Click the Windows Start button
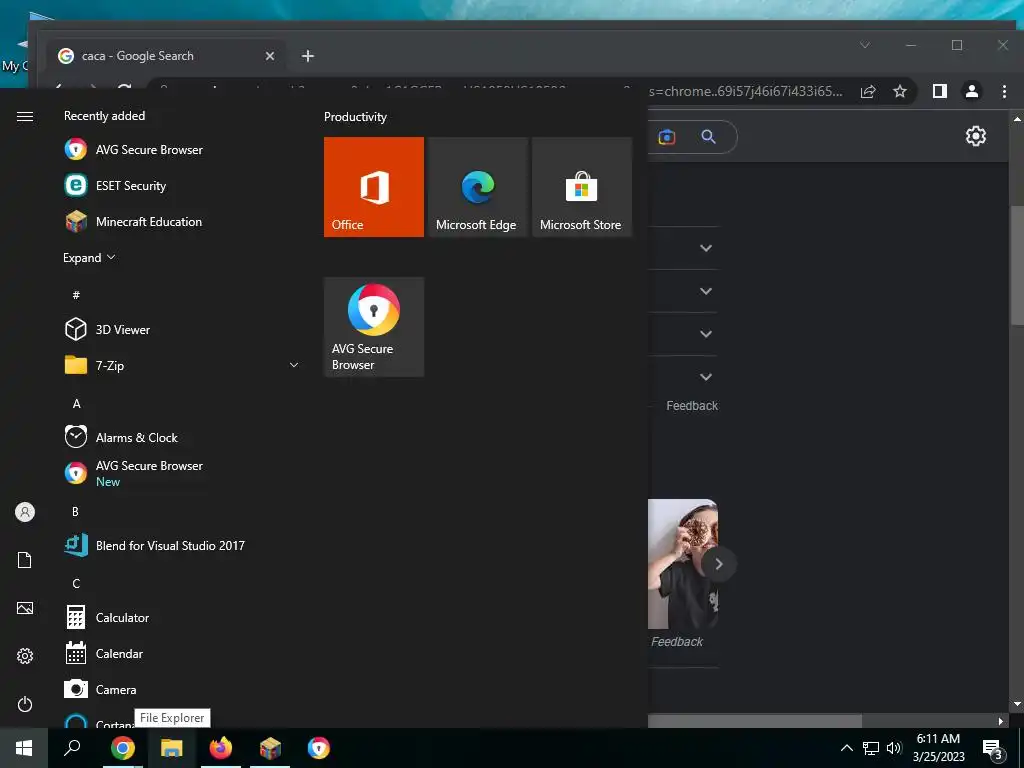 (24, 748)
